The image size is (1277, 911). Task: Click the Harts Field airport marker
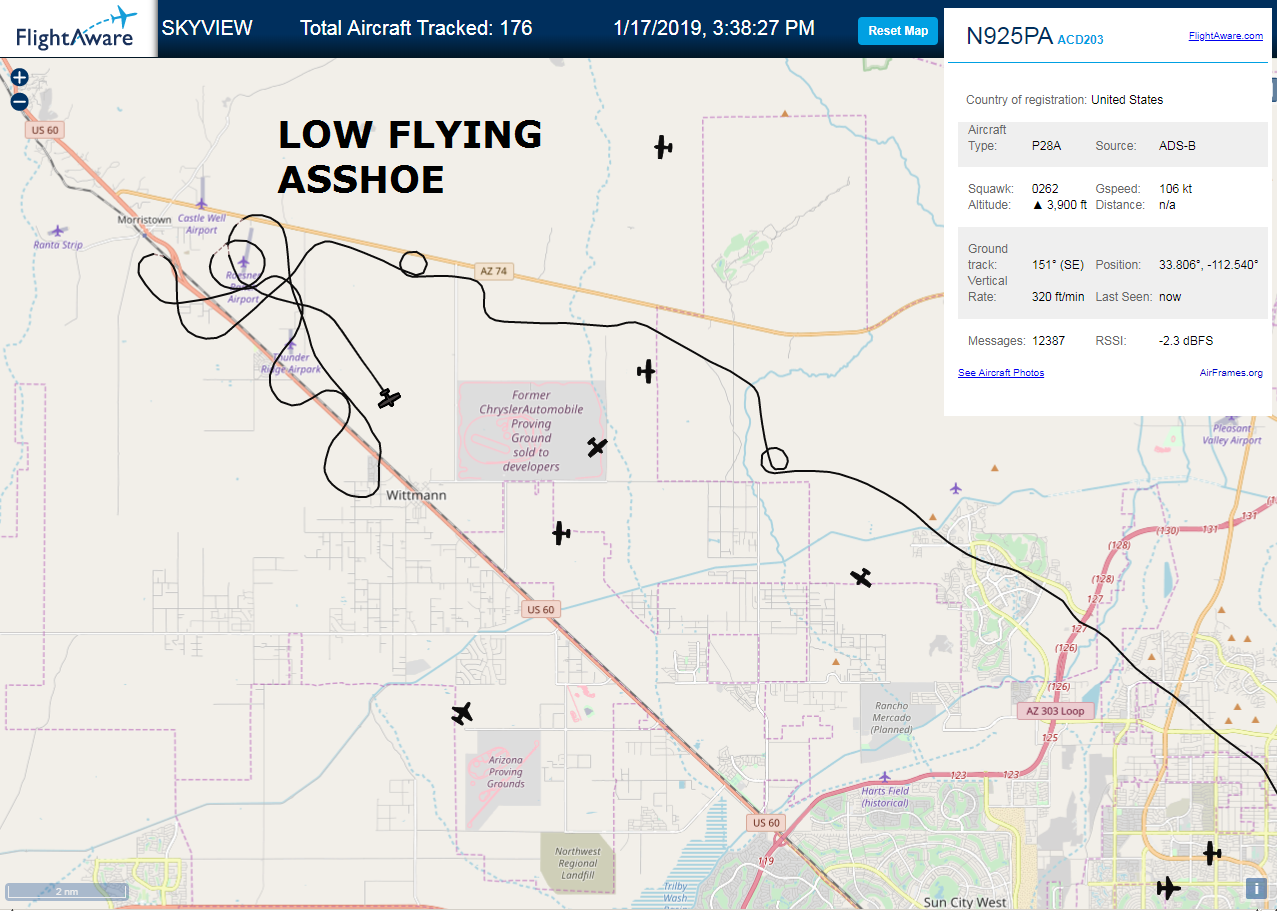point(884,776)
